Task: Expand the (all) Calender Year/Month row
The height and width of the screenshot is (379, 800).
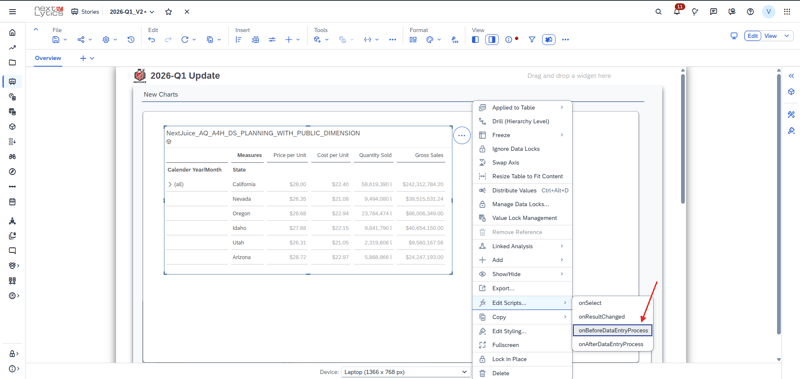Action: 170,185
